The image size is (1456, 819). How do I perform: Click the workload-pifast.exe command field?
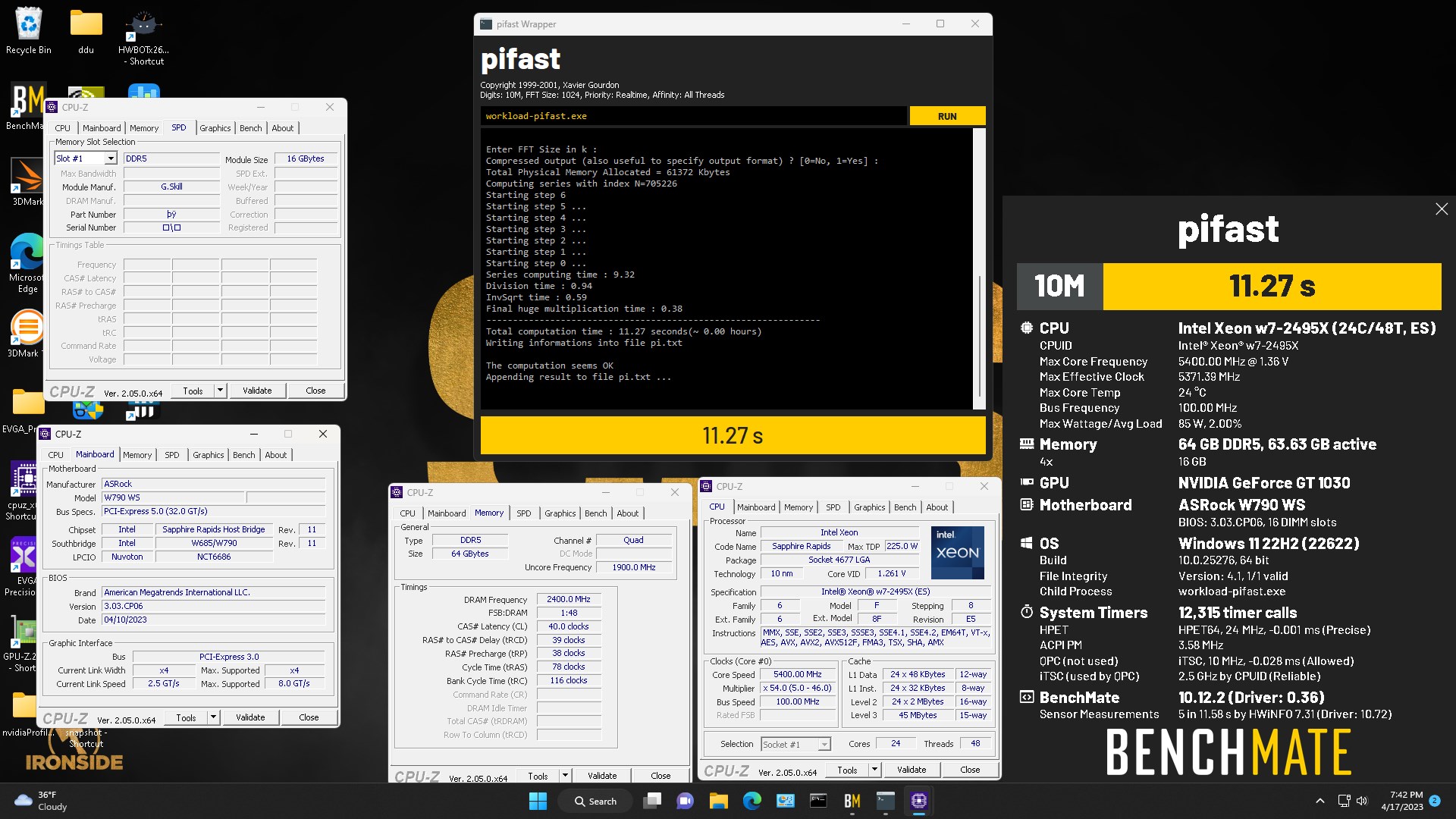point(694,116)
